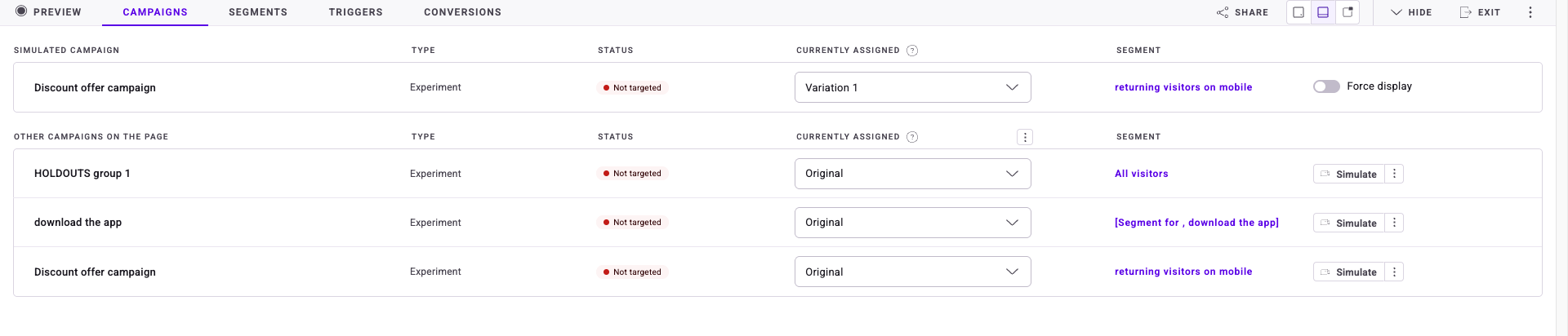Choose the pop-out window layout icon
The height and width of the screenshot is (336, 1568).
pyautogui.click(x=1347, y=12)
